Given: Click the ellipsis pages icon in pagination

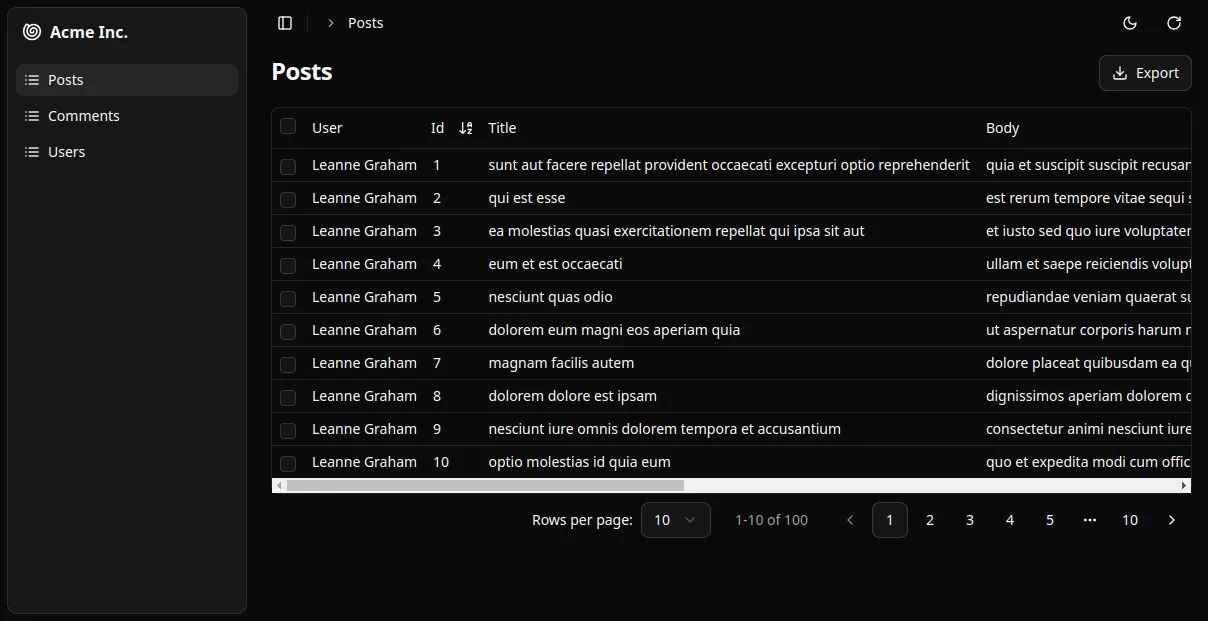Looking at the screenshot, I should (1090, 520).
